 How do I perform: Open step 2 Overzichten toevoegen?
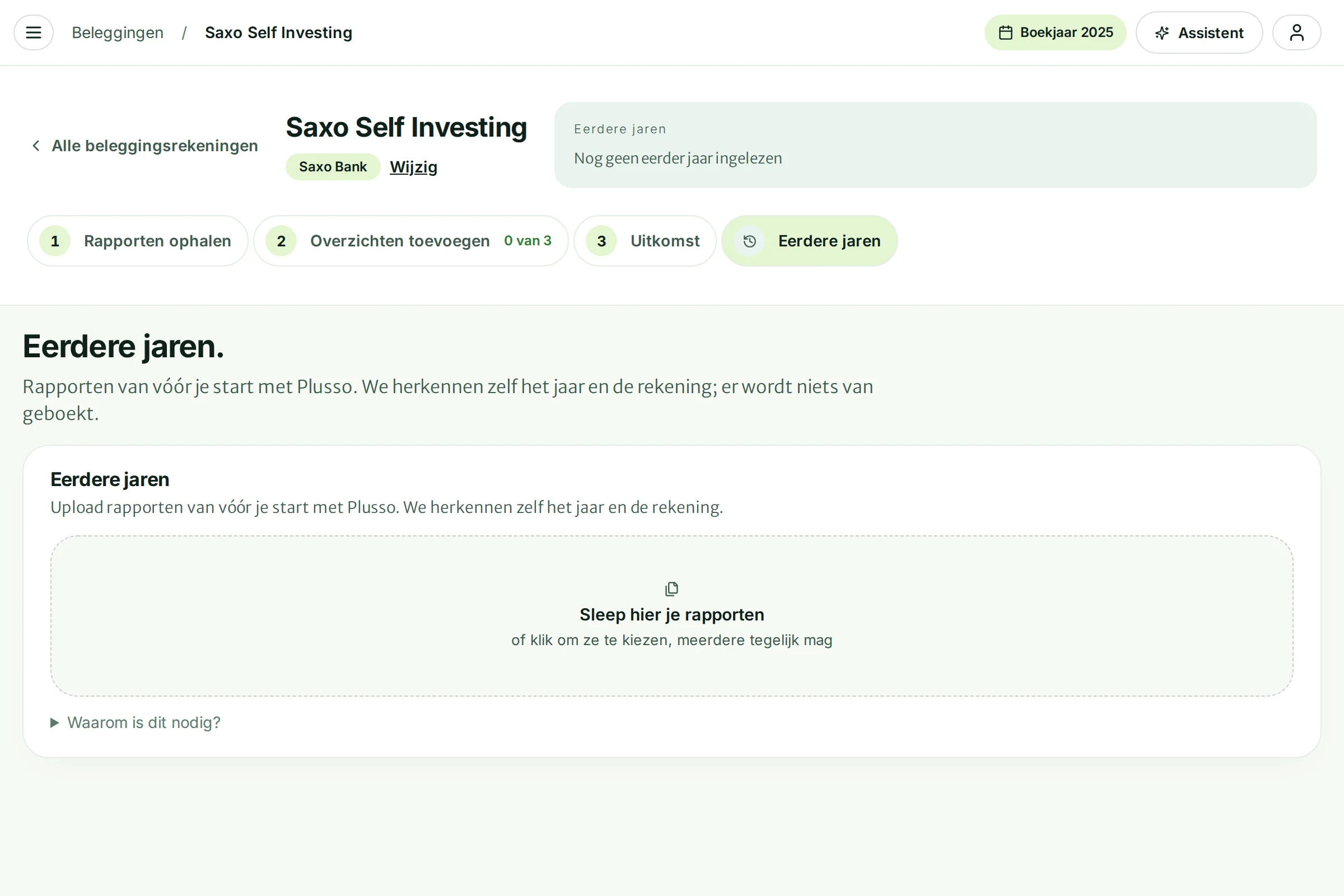point(410,241)
